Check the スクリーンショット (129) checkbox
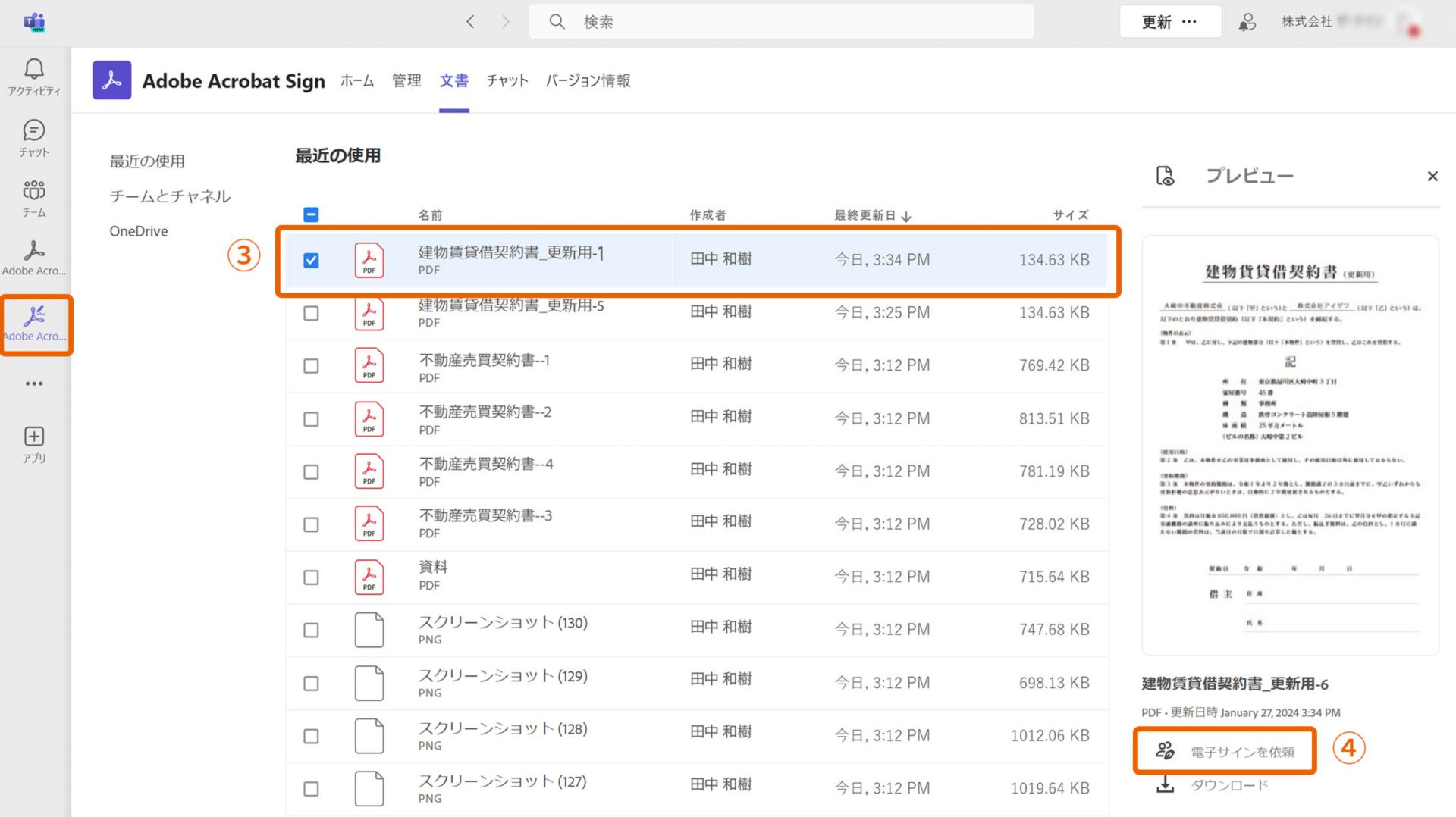This screenshot has width=1456, height=817. (x=311, y=684)
